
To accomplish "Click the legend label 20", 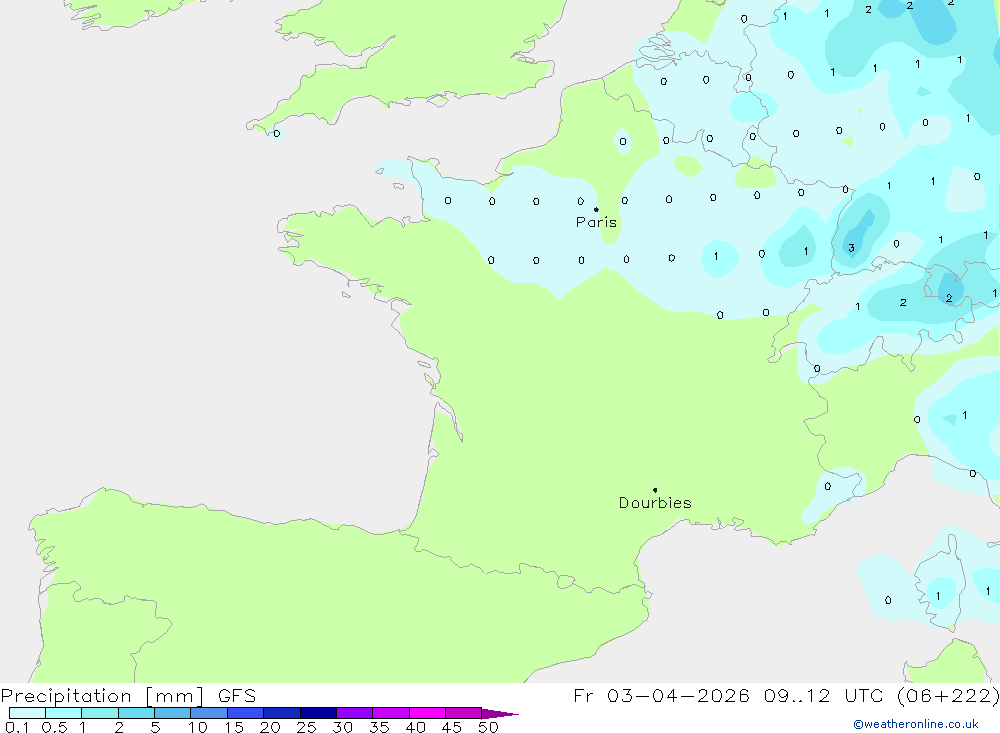I will click(x=270, y=727).
